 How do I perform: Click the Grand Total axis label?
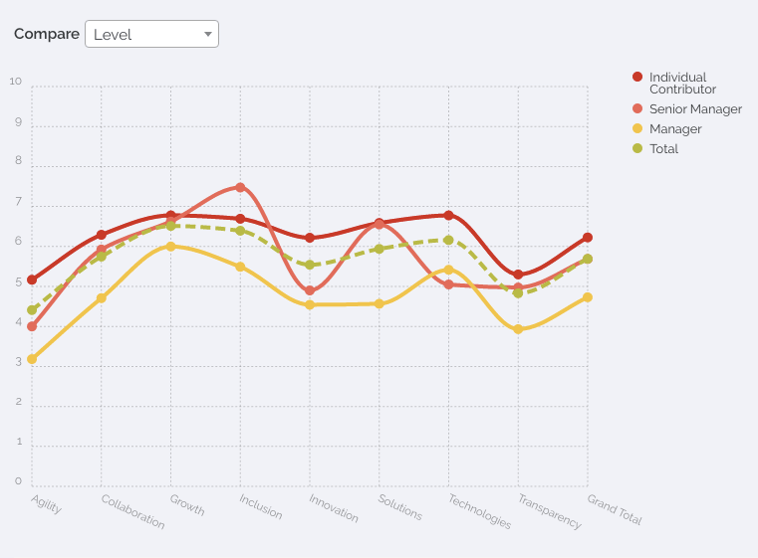pos(614,509)
